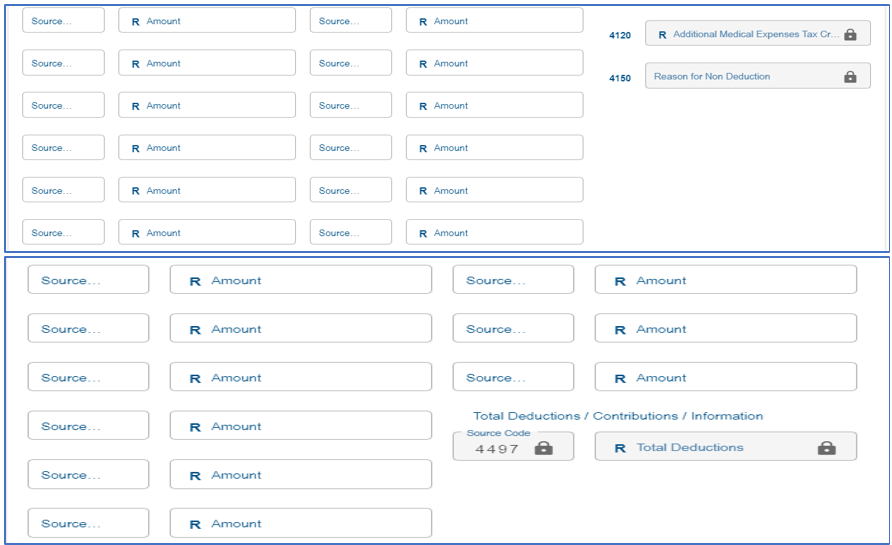Screen dimensions: 892x545
Task: Click the Total Deductions / Contributions / Information heading
Action: pyautogui.click(x=618, y=416)
